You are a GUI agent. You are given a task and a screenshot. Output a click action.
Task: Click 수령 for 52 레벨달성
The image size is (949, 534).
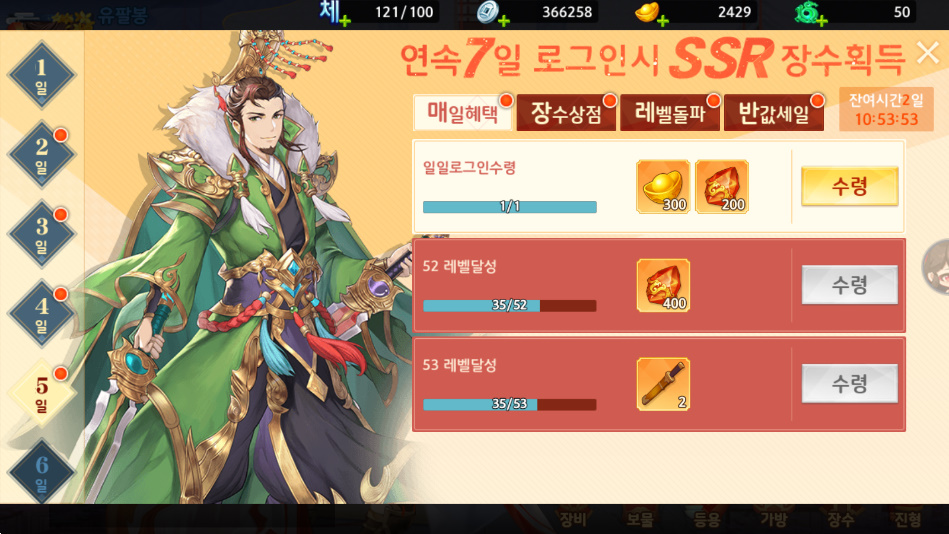click(x=849, y=285)
